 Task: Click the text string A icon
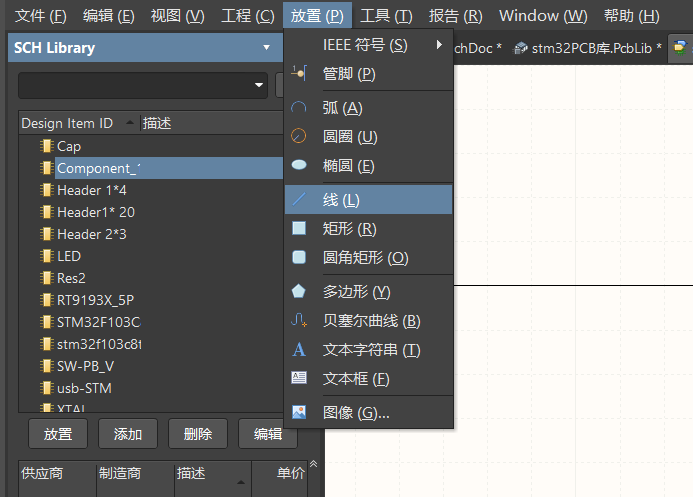(x=299, y=349)
